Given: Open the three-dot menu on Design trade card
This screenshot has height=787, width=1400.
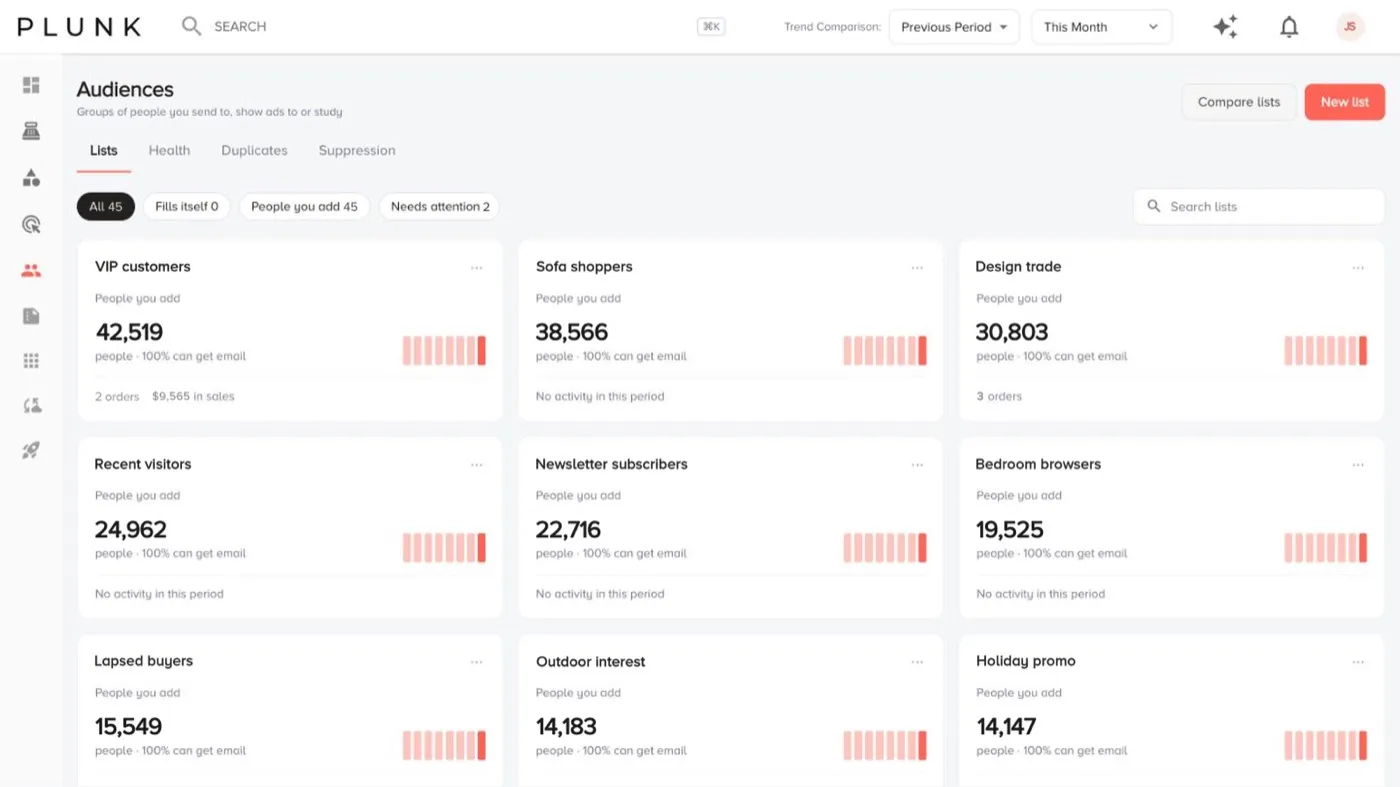Looking at the screenshot, I should 1358,267.
